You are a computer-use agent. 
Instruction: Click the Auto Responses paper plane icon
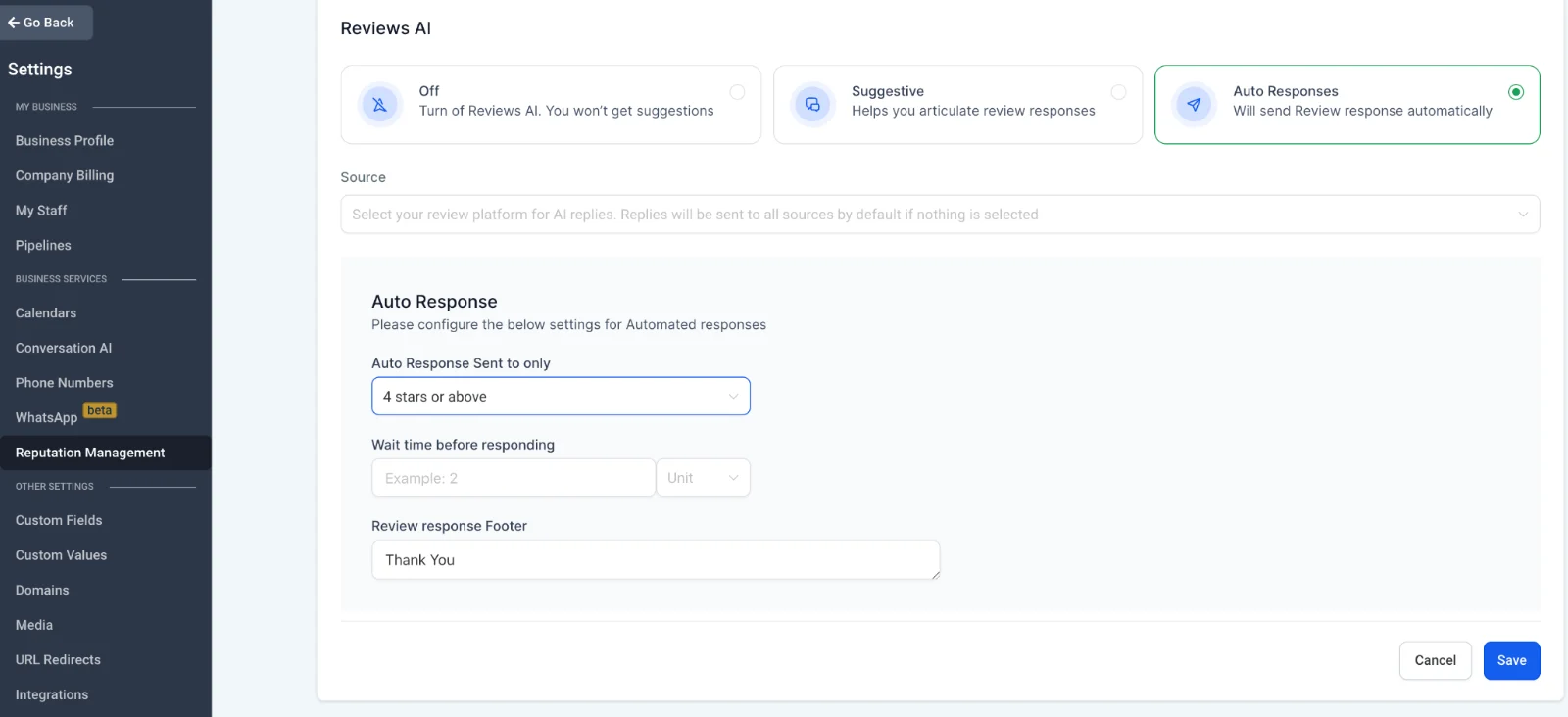tap(1194, 104)
